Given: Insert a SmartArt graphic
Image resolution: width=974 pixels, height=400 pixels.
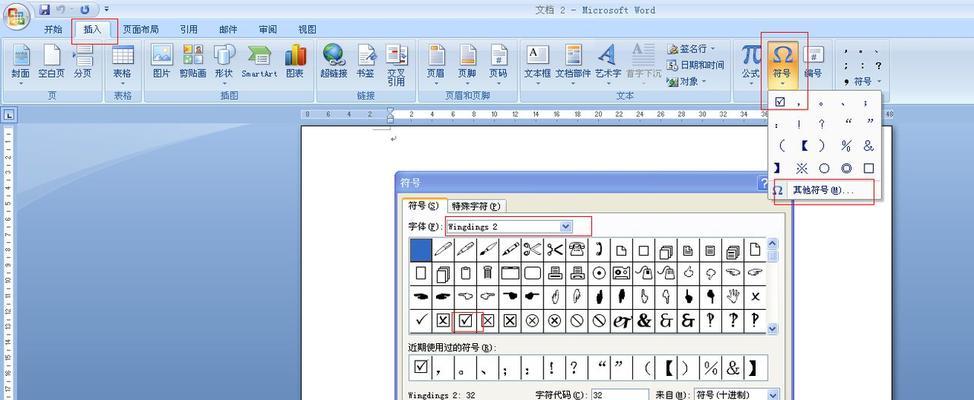Looking at the screenshot, I should point(259,62).
